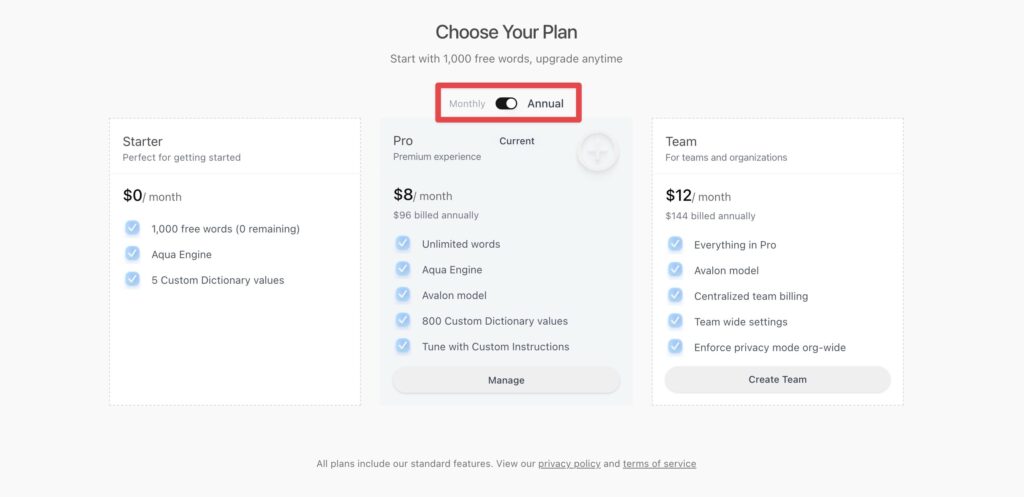The height and width of the screenshot is (497, 1024).
Task: Click the Manage button in Pro plan
Action: click(x=506, y=380)
